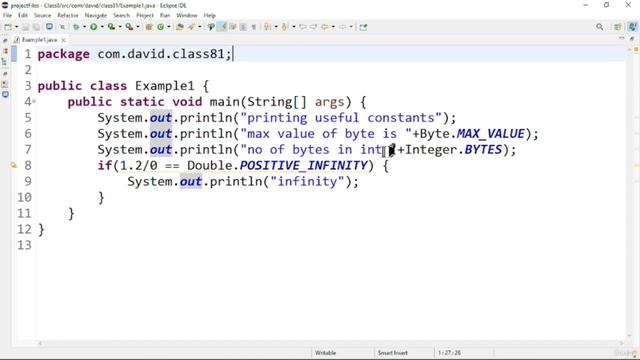The width and height of the screenshot is (640, 360).
Task: Close the Example1.java tab
Action: point(63,40)
